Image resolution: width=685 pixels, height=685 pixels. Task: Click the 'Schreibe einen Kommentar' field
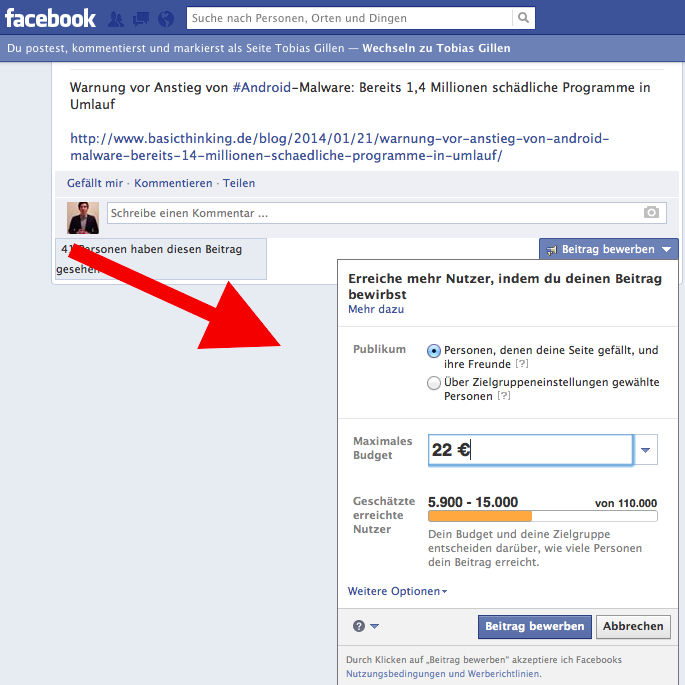[387, 213]
